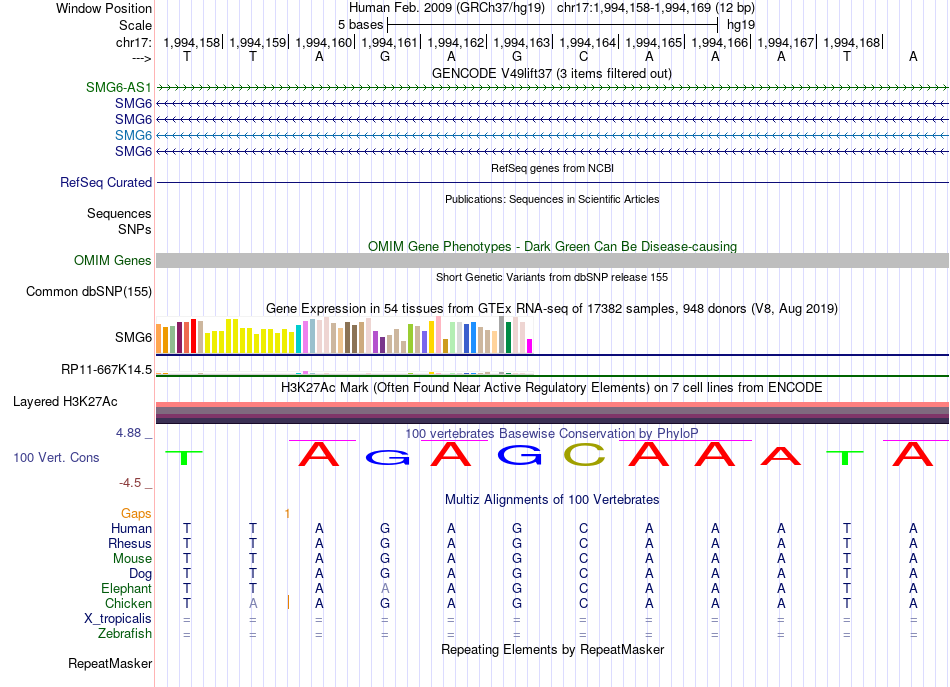Screen dimensions: 950x687
Task: Click the Sequences track label
Action: coord(119,213)
